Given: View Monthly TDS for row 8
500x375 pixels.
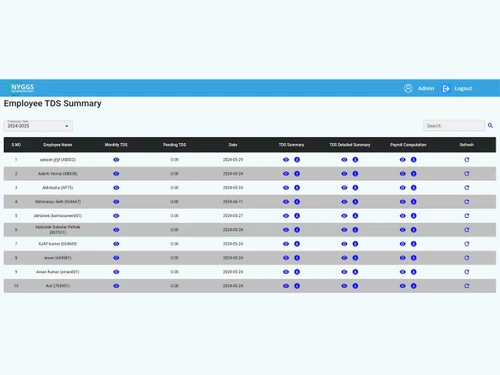Looking at the screenshot, I should coord(116,258).
